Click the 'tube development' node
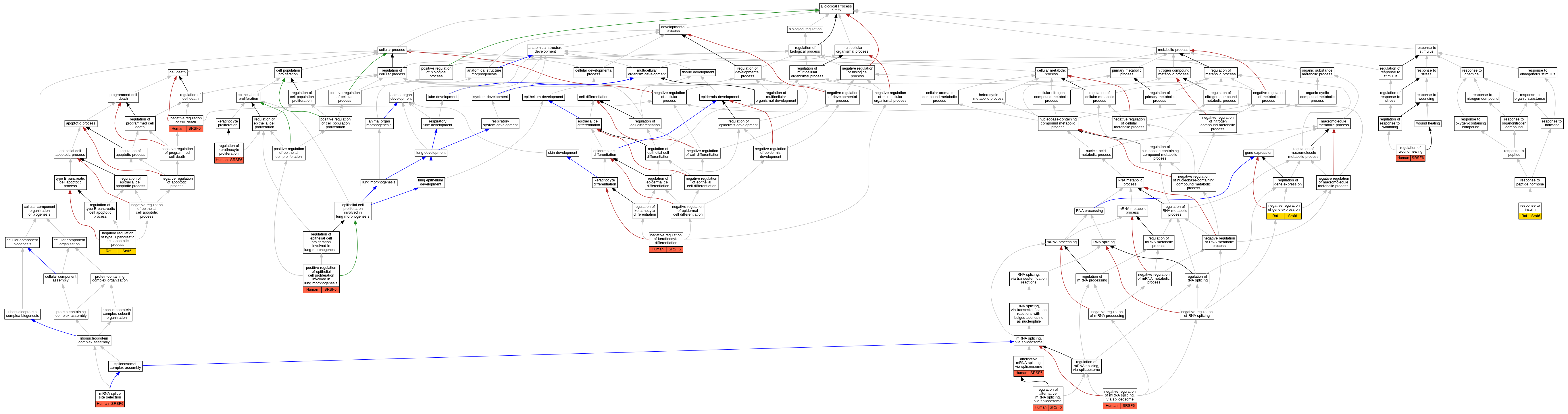This screenshot has width=1568, height=414. click(x=442, y=97)
